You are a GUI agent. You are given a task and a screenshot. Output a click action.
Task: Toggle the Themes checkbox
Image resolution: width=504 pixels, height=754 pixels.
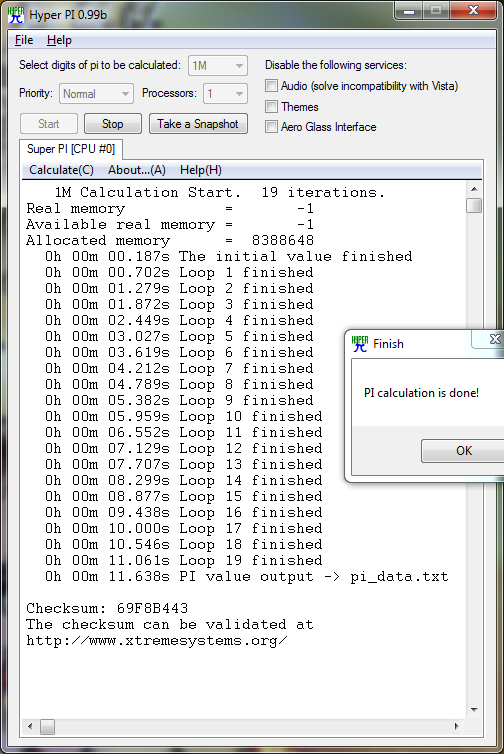point(271,106)
